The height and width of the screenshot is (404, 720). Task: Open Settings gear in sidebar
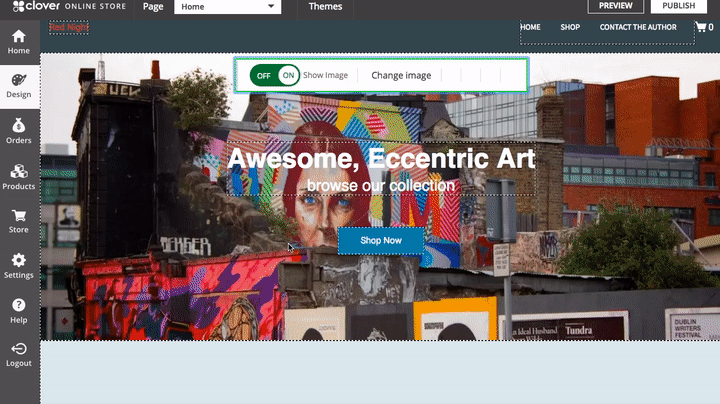click(x=19, y=260)
